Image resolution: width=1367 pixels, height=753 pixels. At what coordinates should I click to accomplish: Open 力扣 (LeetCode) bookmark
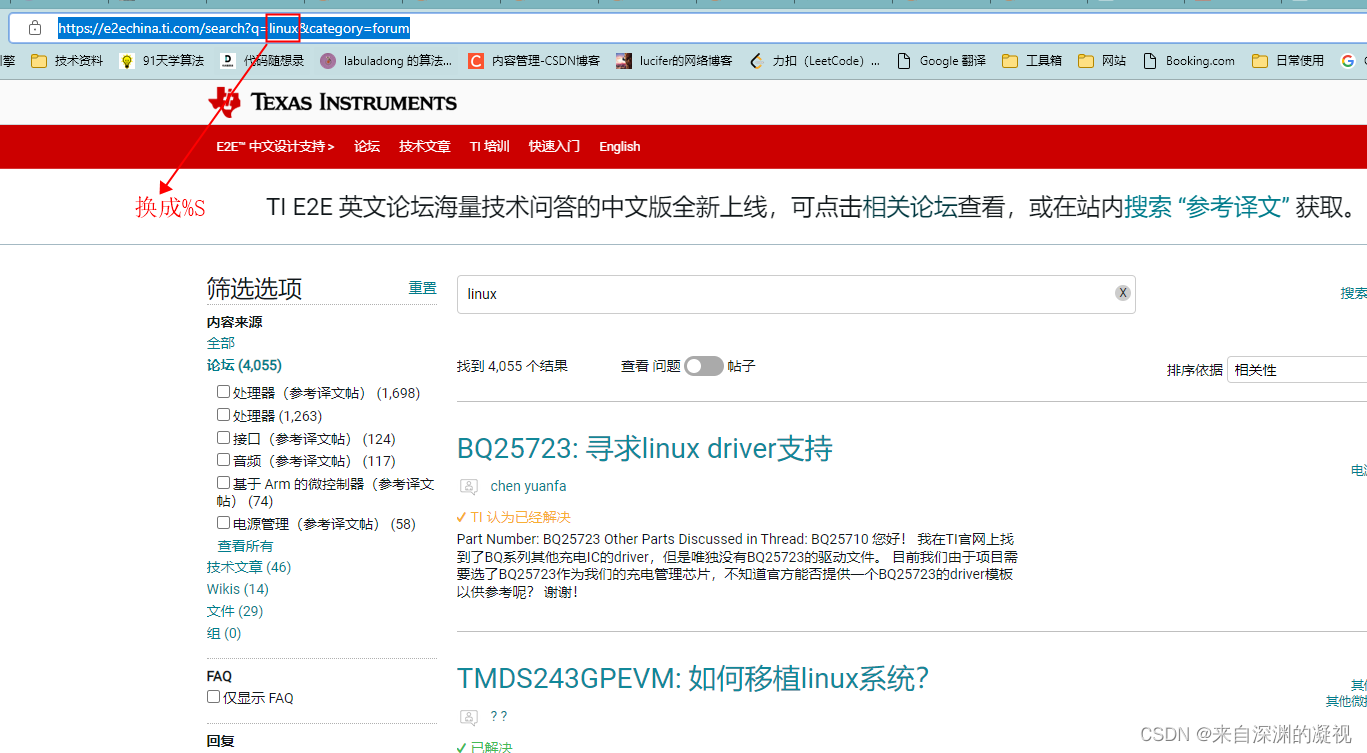[814, 61]
